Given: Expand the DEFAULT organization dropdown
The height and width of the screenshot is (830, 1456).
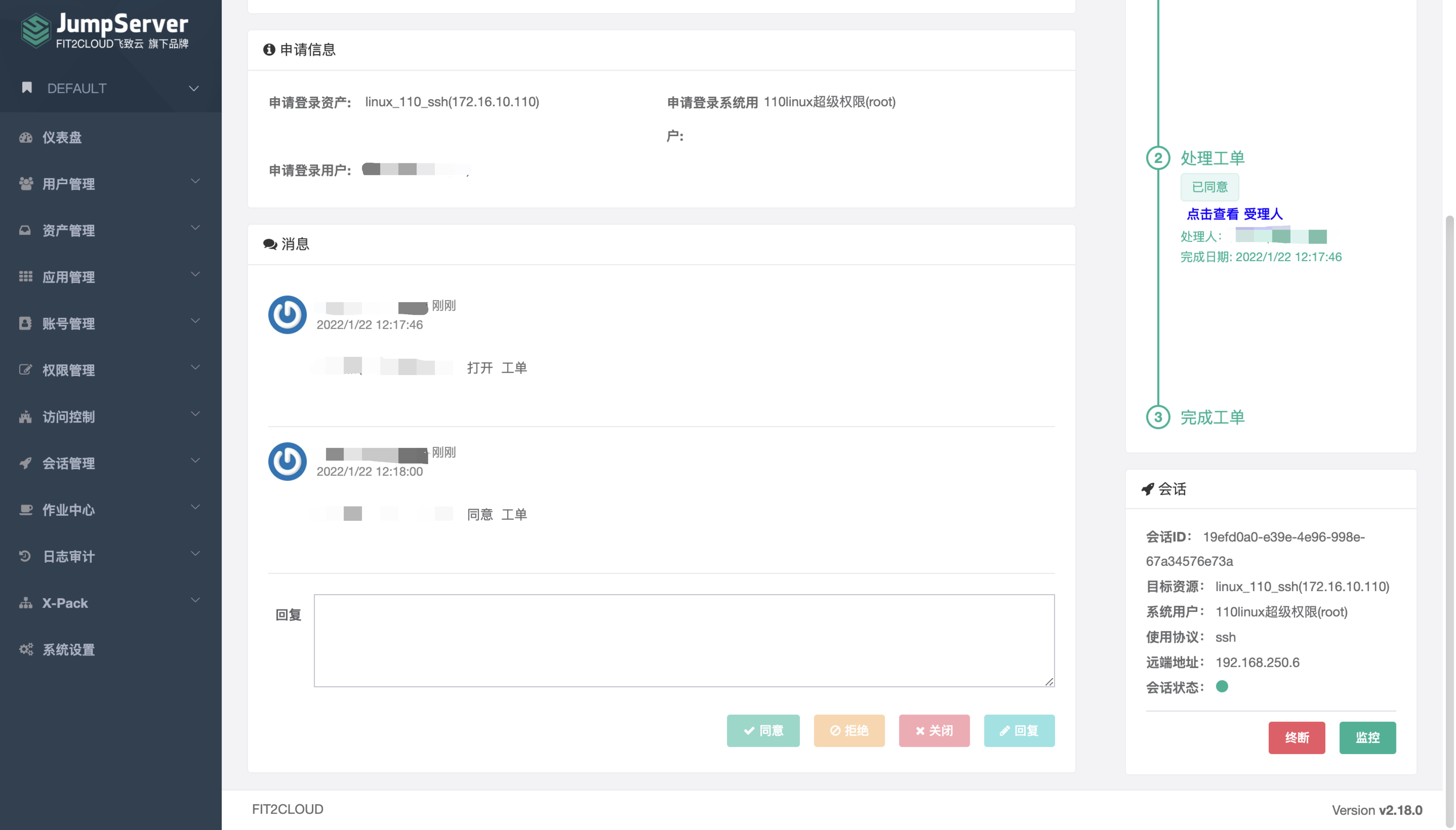Looking at the screenshot, I should tap(194, 89).
